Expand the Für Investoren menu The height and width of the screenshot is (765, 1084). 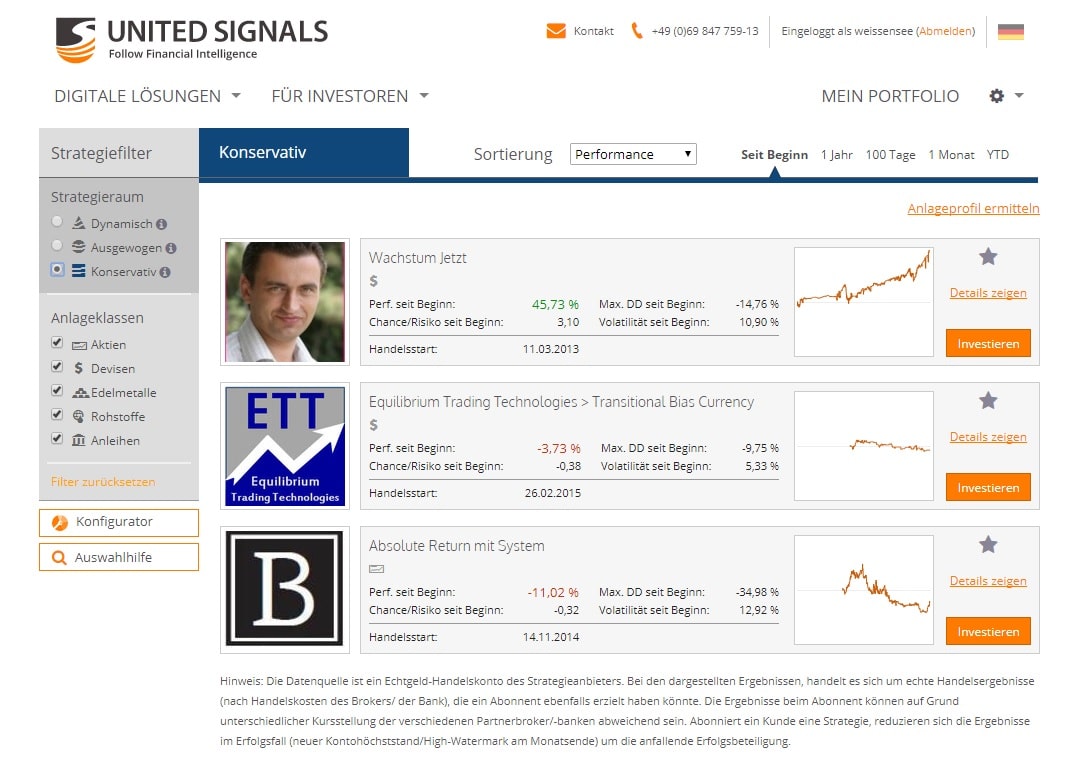pos(350,96)
